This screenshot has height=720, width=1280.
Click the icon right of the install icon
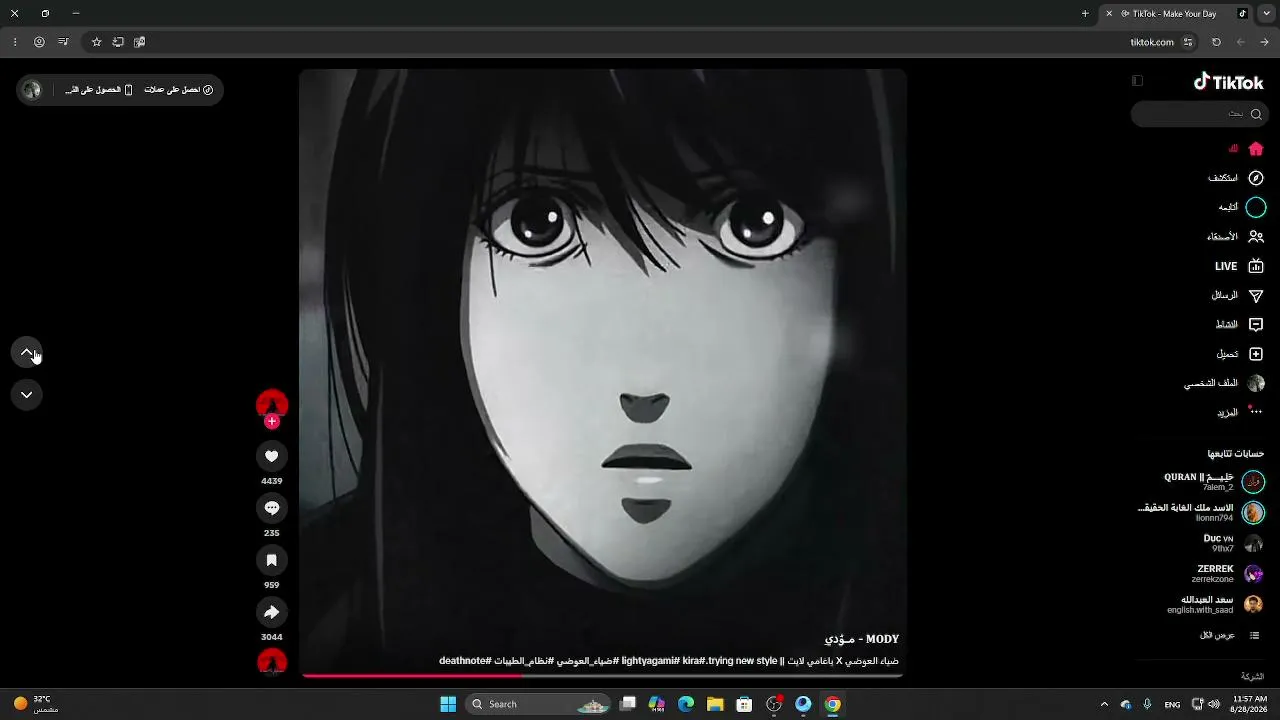pyautogui.click(x=140, y=42)
